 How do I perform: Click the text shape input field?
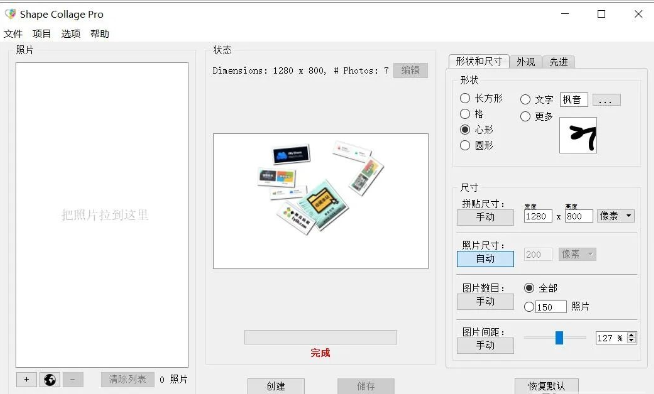point(574,100)
